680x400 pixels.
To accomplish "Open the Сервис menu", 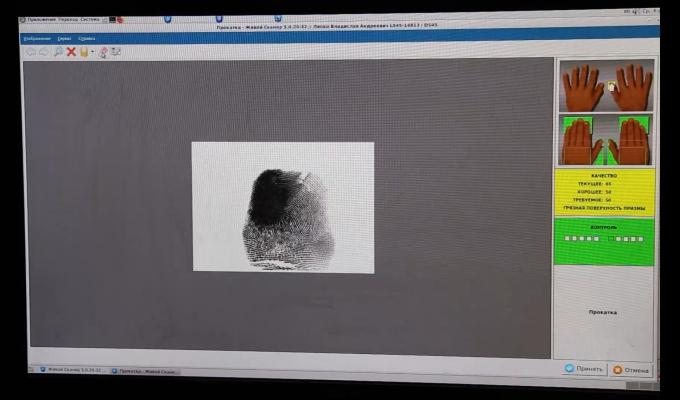I will (64, 38).
